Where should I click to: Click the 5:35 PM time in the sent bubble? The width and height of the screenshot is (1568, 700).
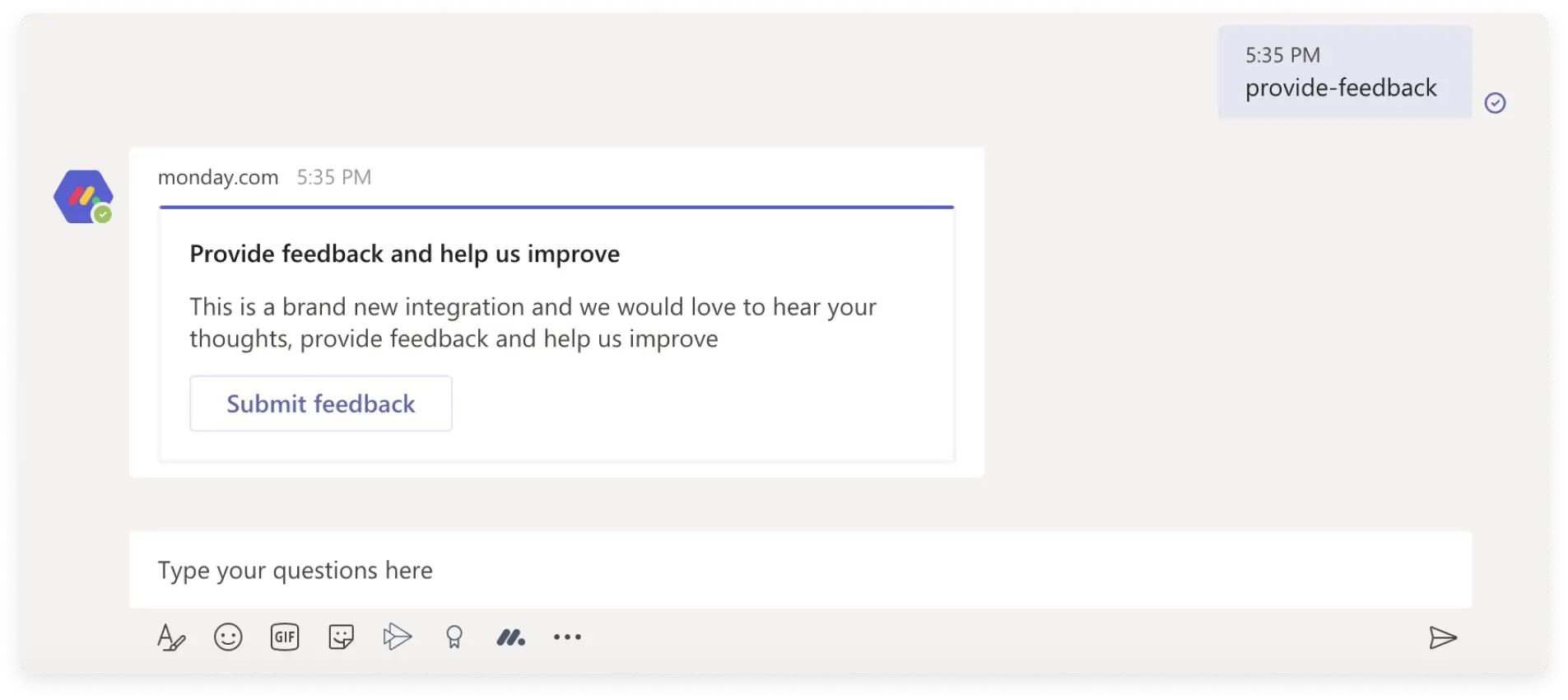tap(1282, 55)
